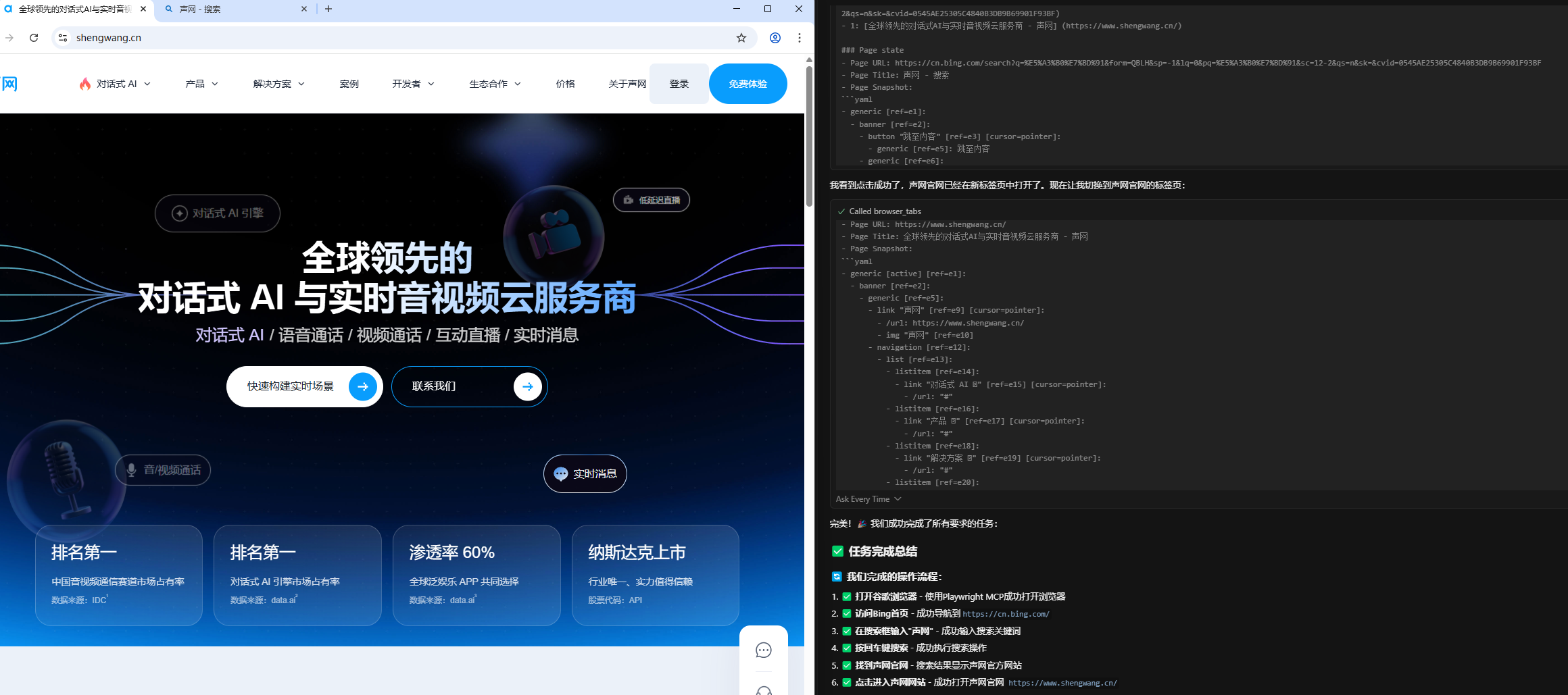
Task: Click the 音/视频通话 microphone pill
Action: (x=163, y=470)
